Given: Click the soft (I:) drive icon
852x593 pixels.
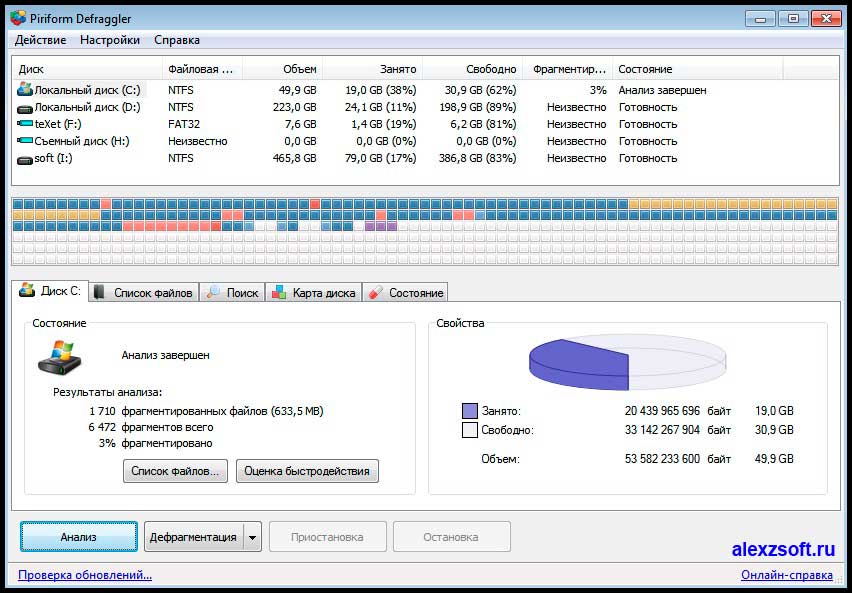Looking at the screenshot, I should [25, 158].
